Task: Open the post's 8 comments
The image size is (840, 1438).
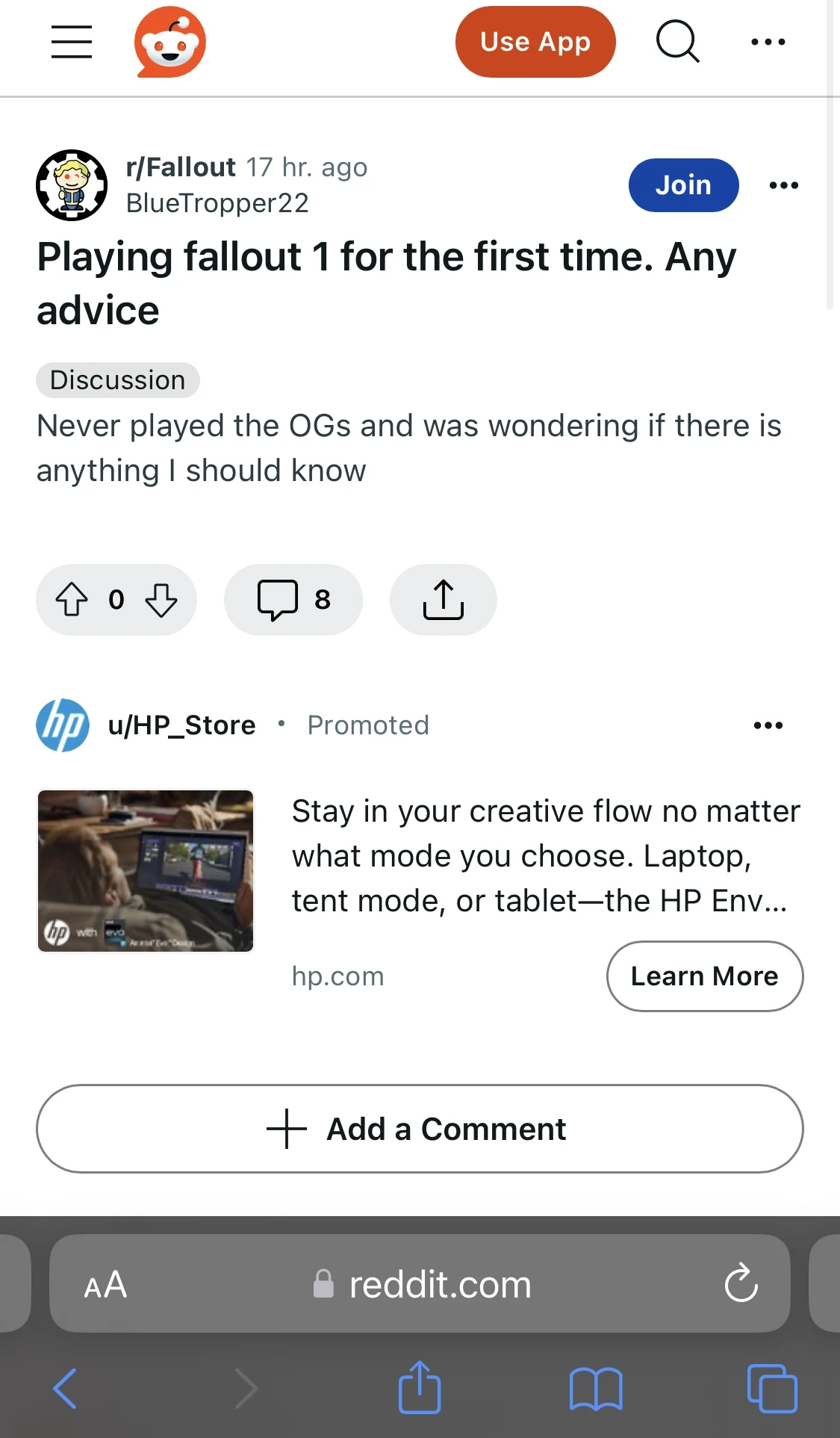Action: coord(293,599)
